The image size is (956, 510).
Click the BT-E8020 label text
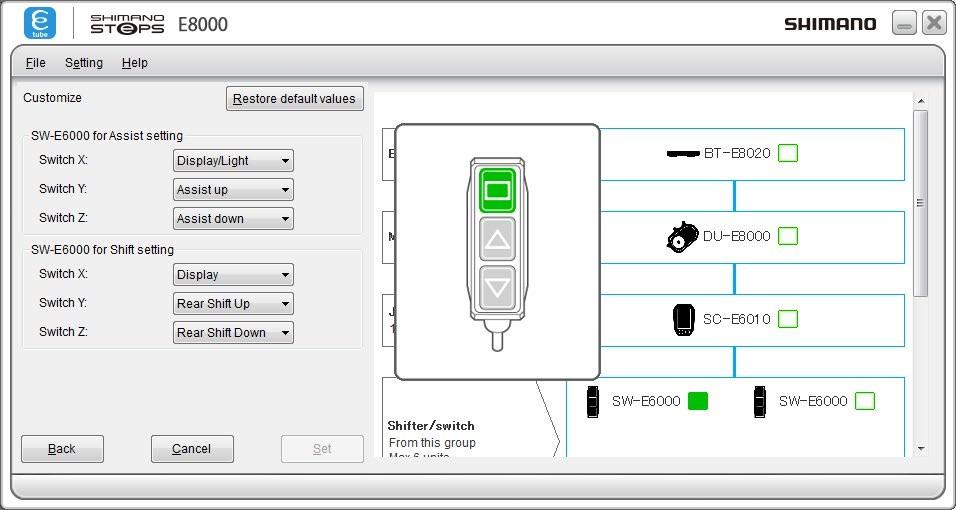737,153
